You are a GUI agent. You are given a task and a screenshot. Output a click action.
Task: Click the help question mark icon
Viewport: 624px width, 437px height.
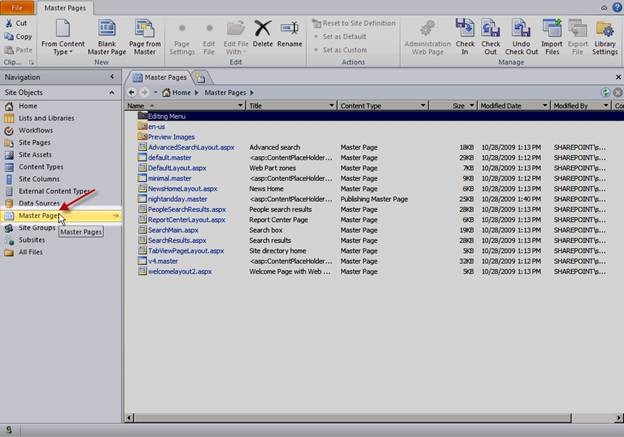click(617, 8)
